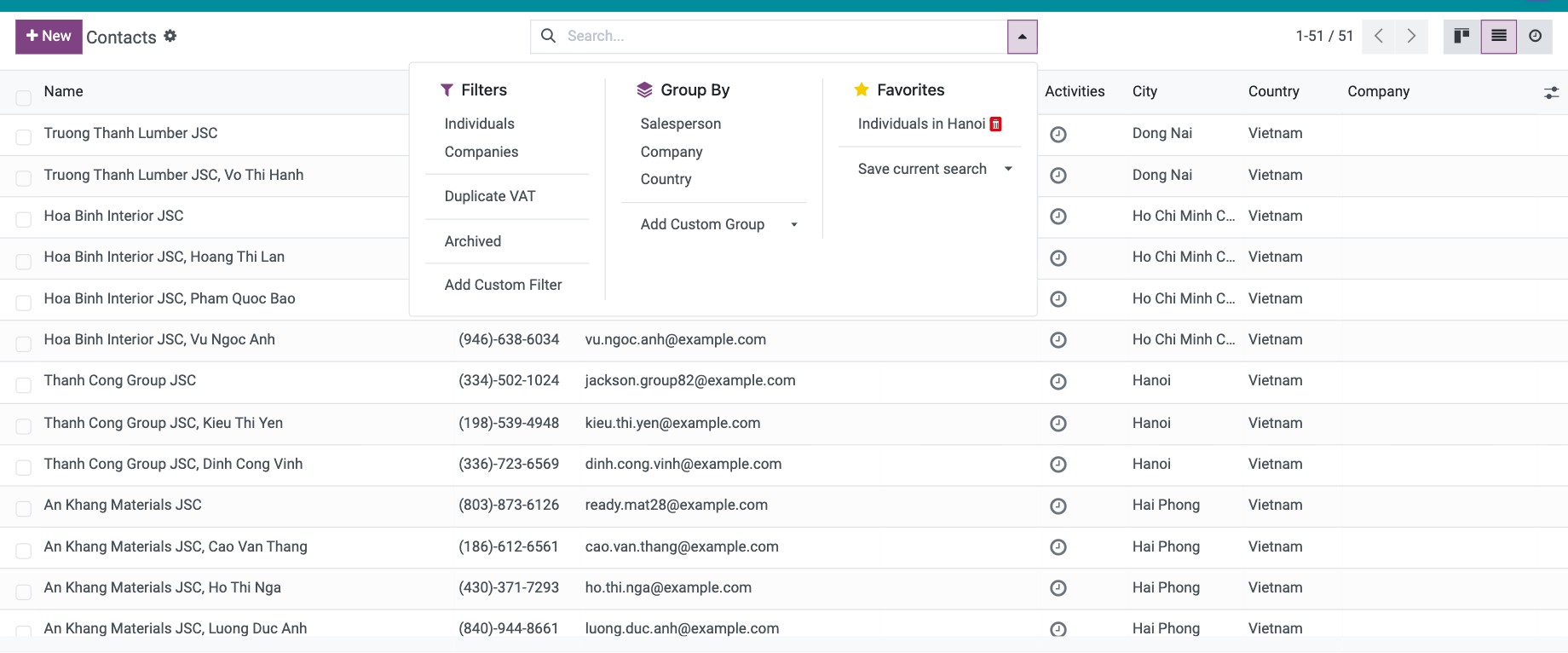Collapse the search options dropdown toggle
The height and width of the screenshot is (653, 1568).
coord(1022,37)
